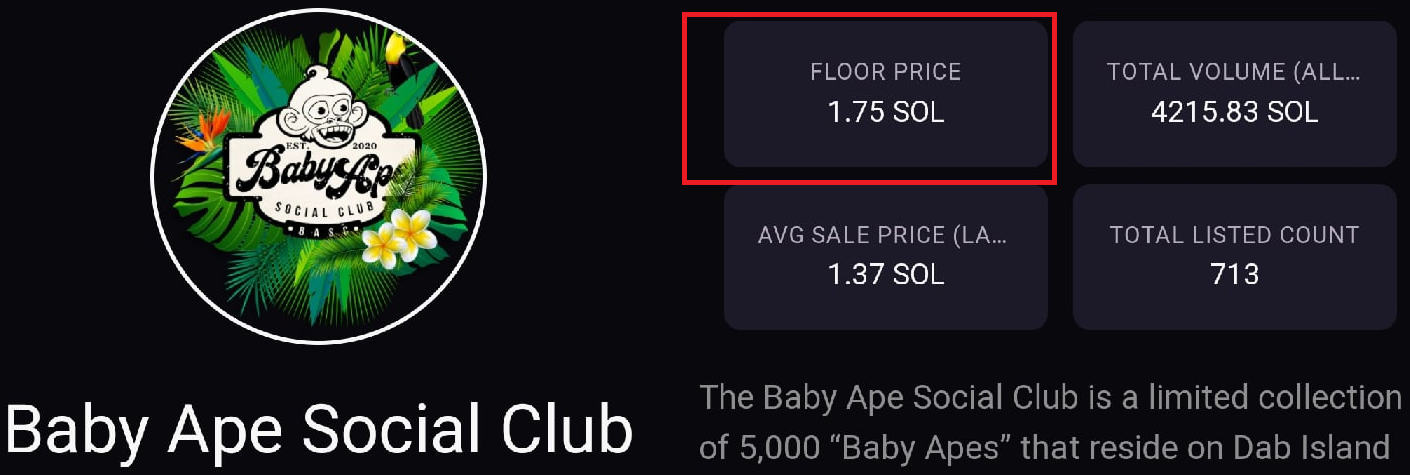Click the collection description paragraph
The image size is (1410, 475).
pyautogui.click(x=1050, y=421)
